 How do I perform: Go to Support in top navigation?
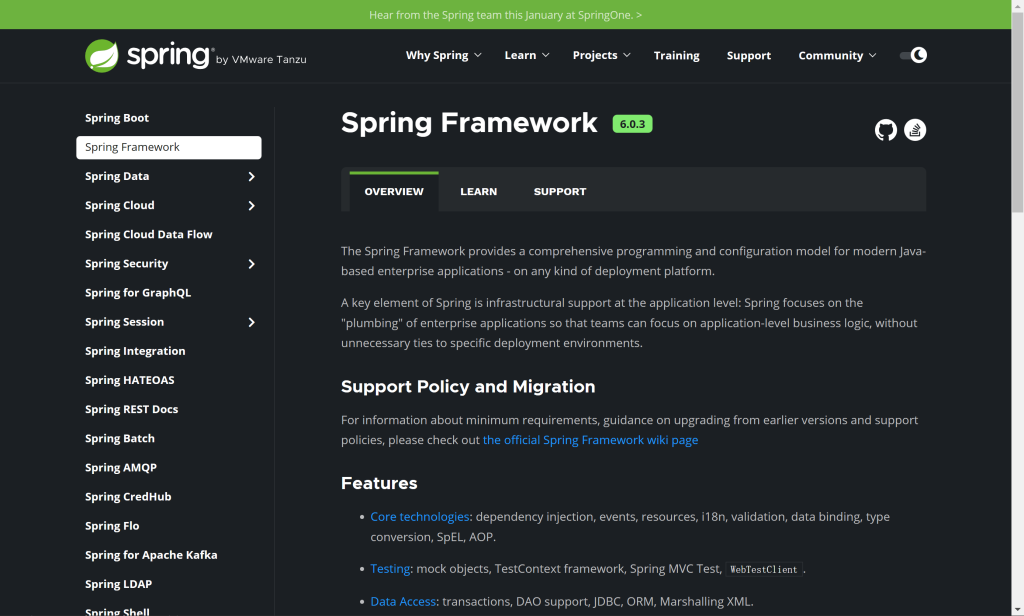coord(748,56)
